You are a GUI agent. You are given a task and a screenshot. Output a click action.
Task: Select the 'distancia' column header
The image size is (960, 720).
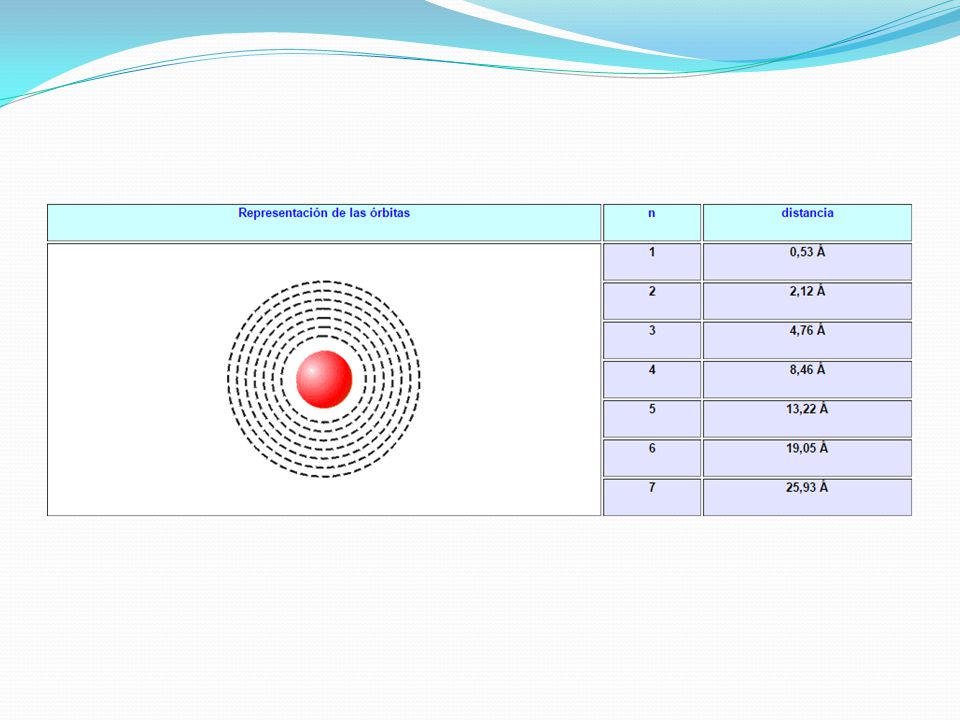(x=807, y=222)
